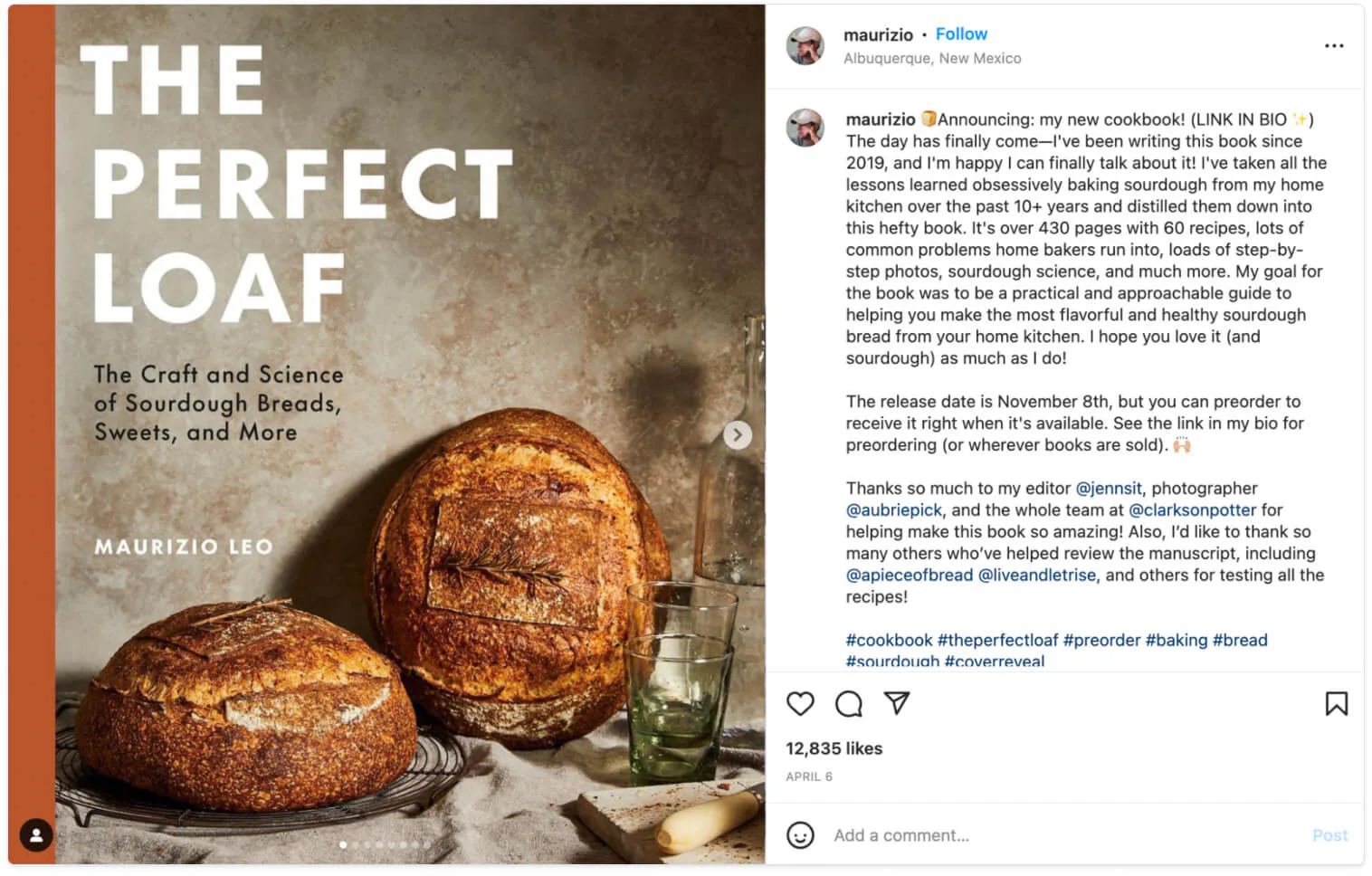Share the post using the paper plane icon
1372x876 pixels.
coord(896,704)
